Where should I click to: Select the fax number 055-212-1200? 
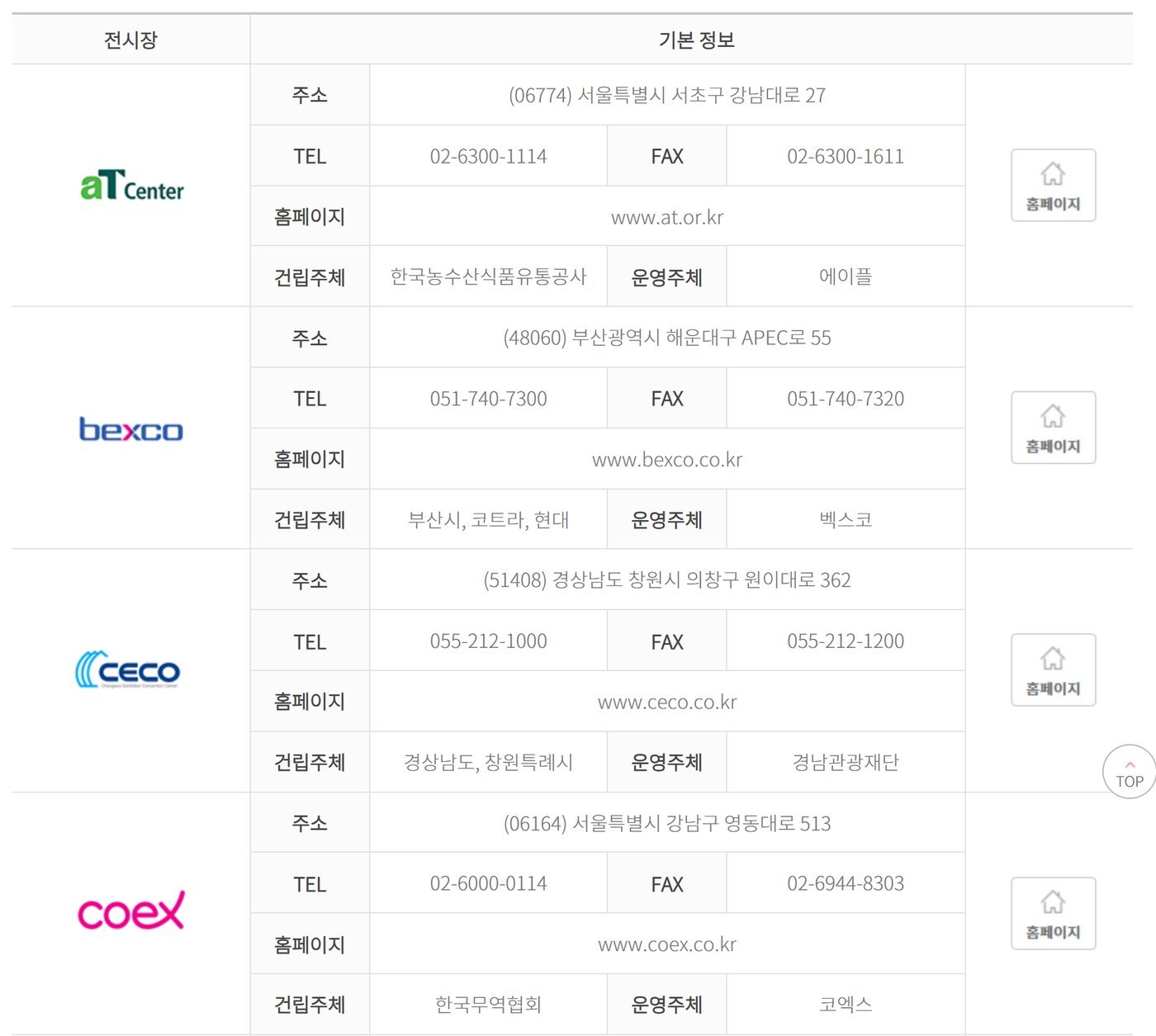[x=846, y=641]
